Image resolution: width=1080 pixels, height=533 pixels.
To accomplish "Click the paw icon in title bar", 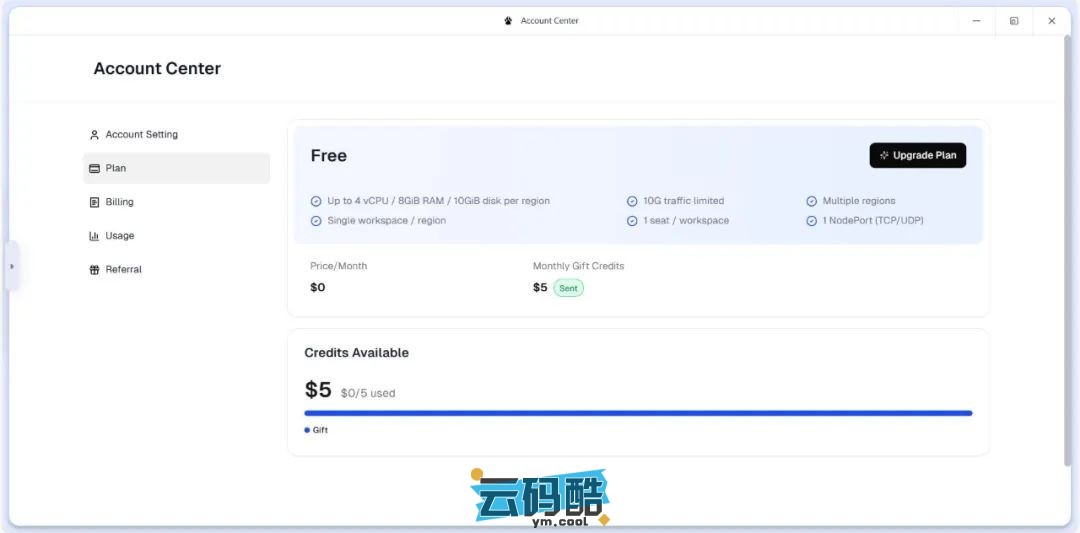I will pyautogui.click(x=508, y=21).
